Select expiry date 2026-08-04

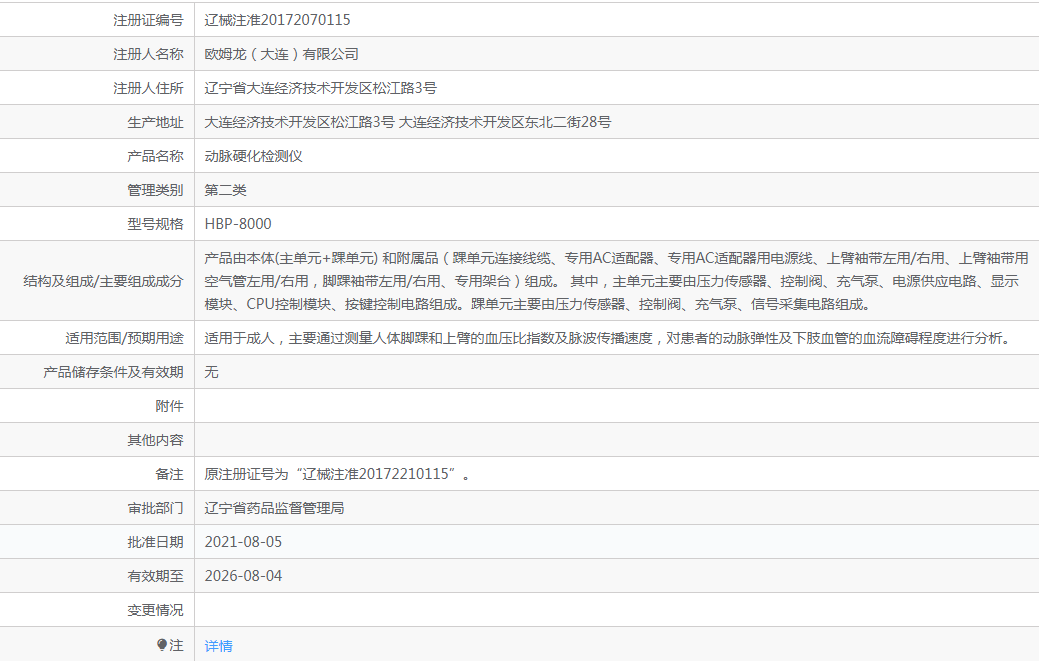243,576
